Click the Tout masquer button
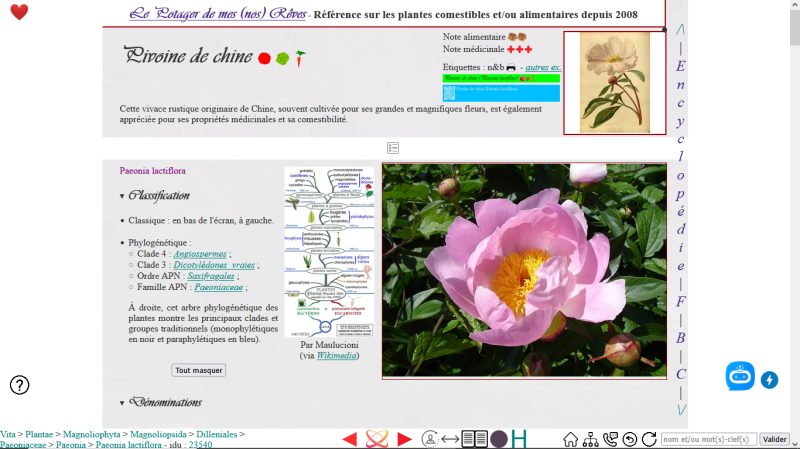The height and width of the screenshot is (449, 800). click(198, 370)
